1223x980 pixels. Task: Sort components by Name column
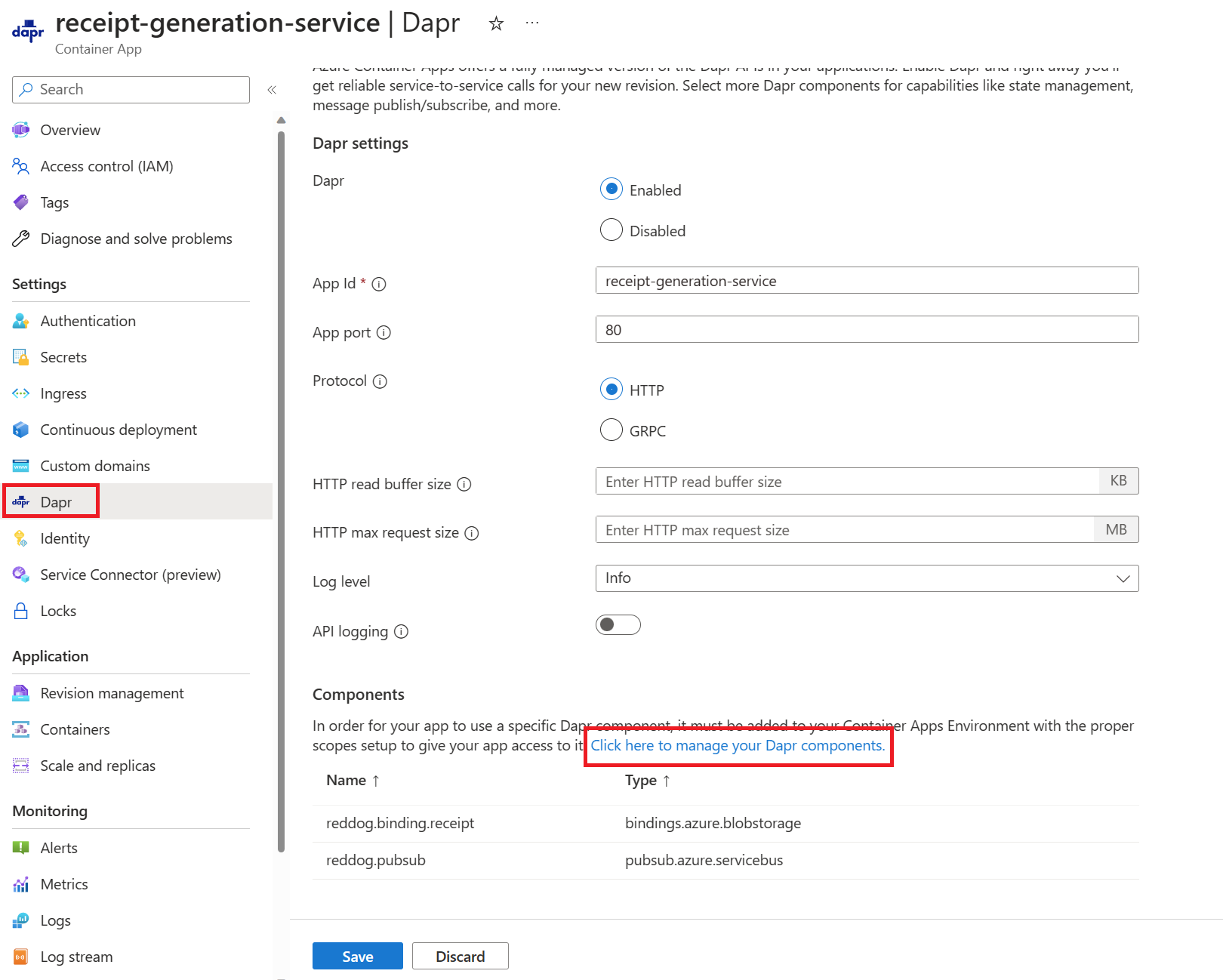click(x=353, y=780)
